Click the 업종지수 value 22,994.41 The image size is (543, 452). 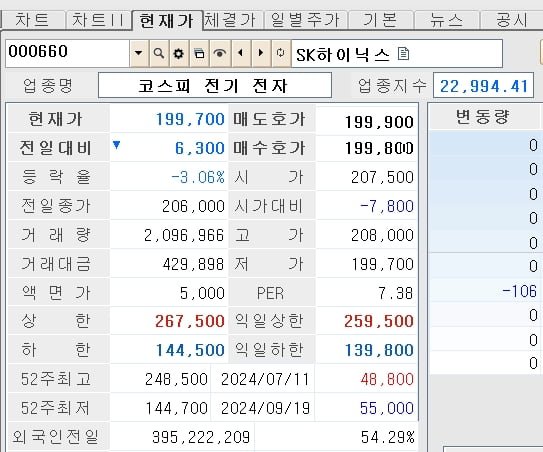(484, 86)
